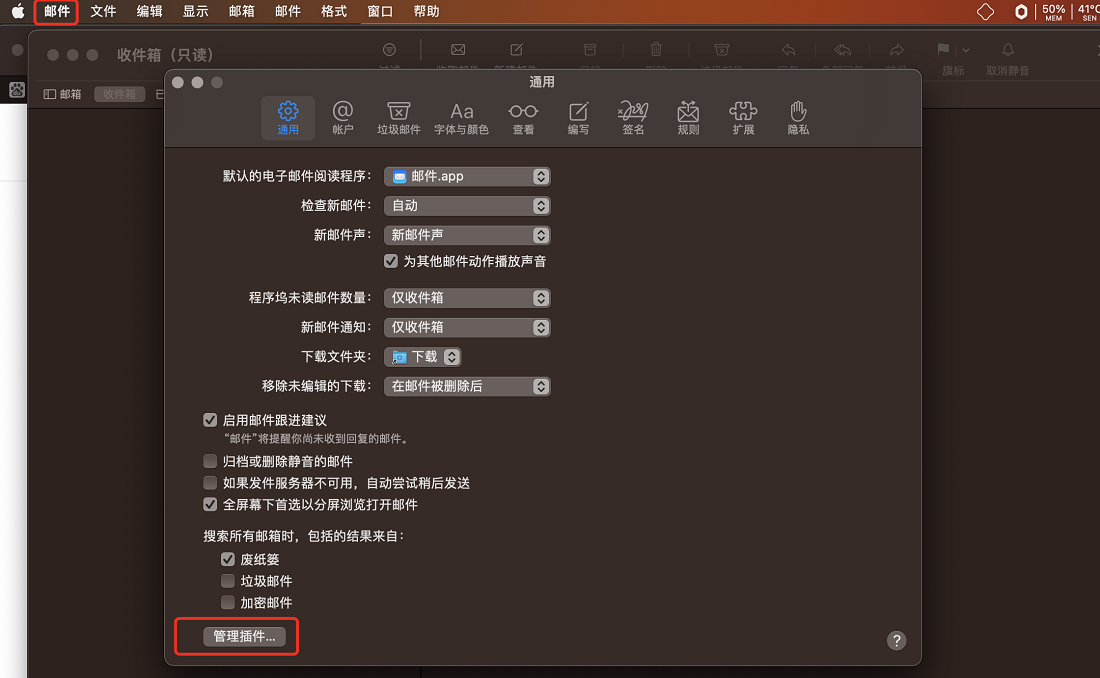Open the 字体与颜色 fonts and colors icon

461,118
